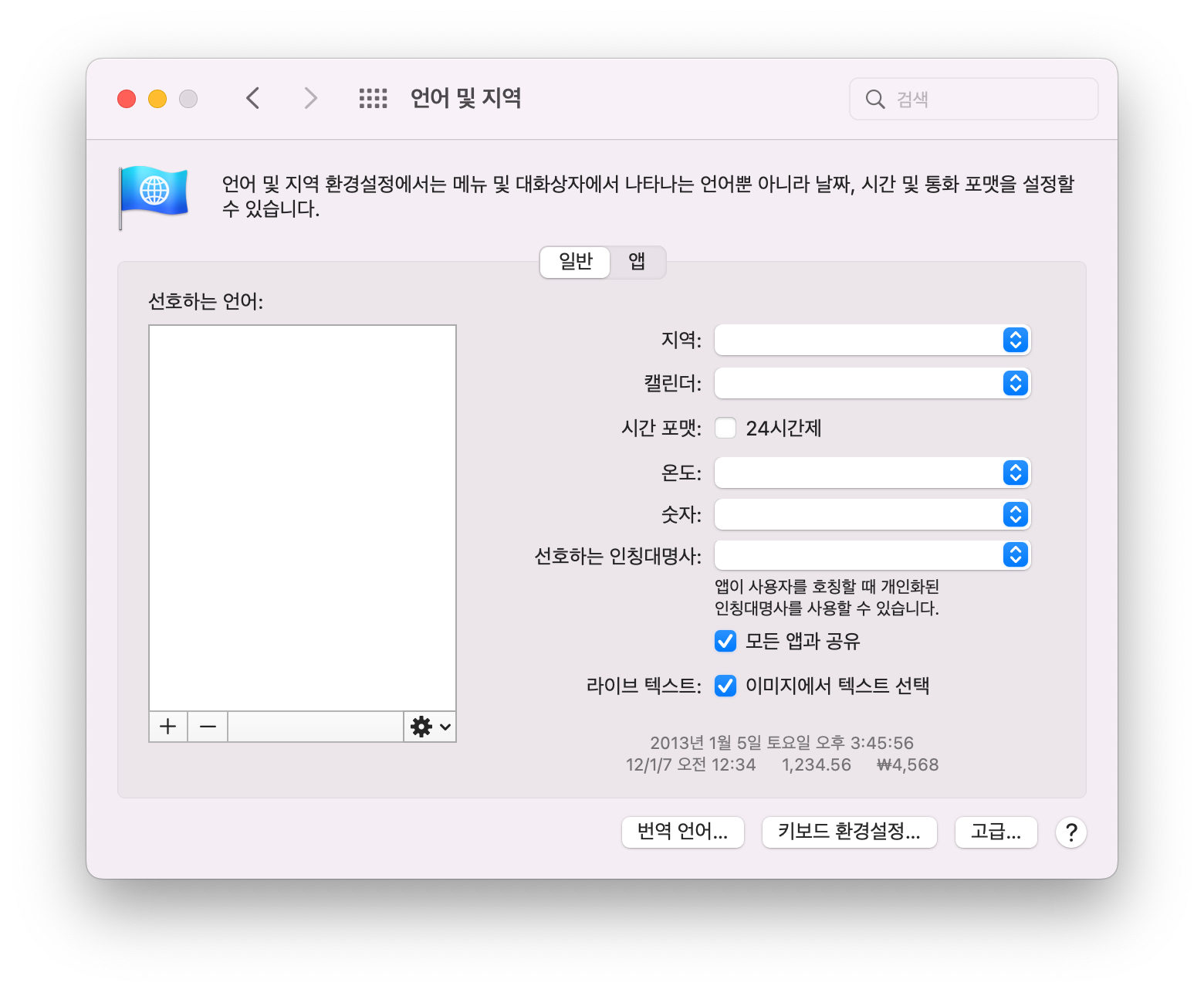The image size is (1204, 993).
Task: Click into the 검색 field
Action: (x=974, y=99)
